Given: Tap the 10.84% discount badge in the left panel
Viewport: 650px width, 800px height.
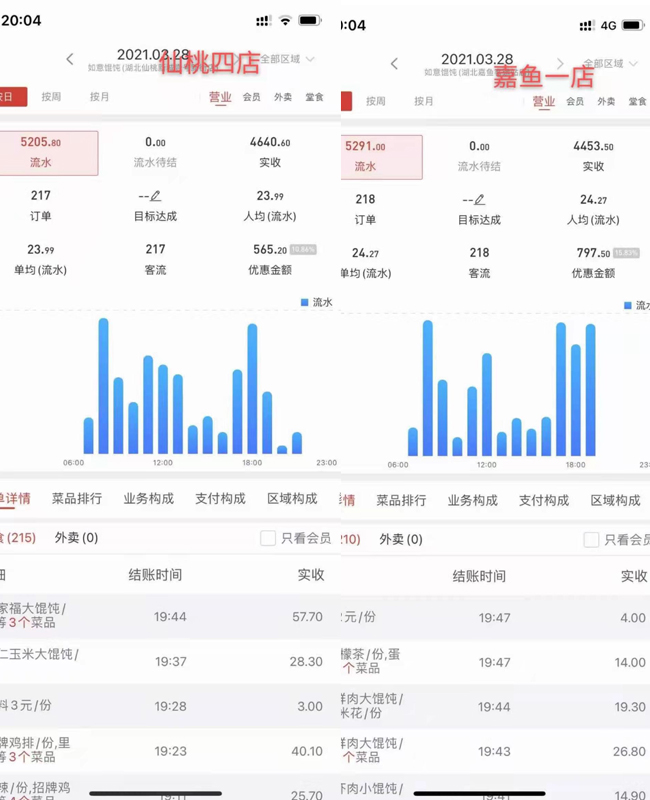Looking at the screenshot, I should pyautogui.click(x=303, y=249).
